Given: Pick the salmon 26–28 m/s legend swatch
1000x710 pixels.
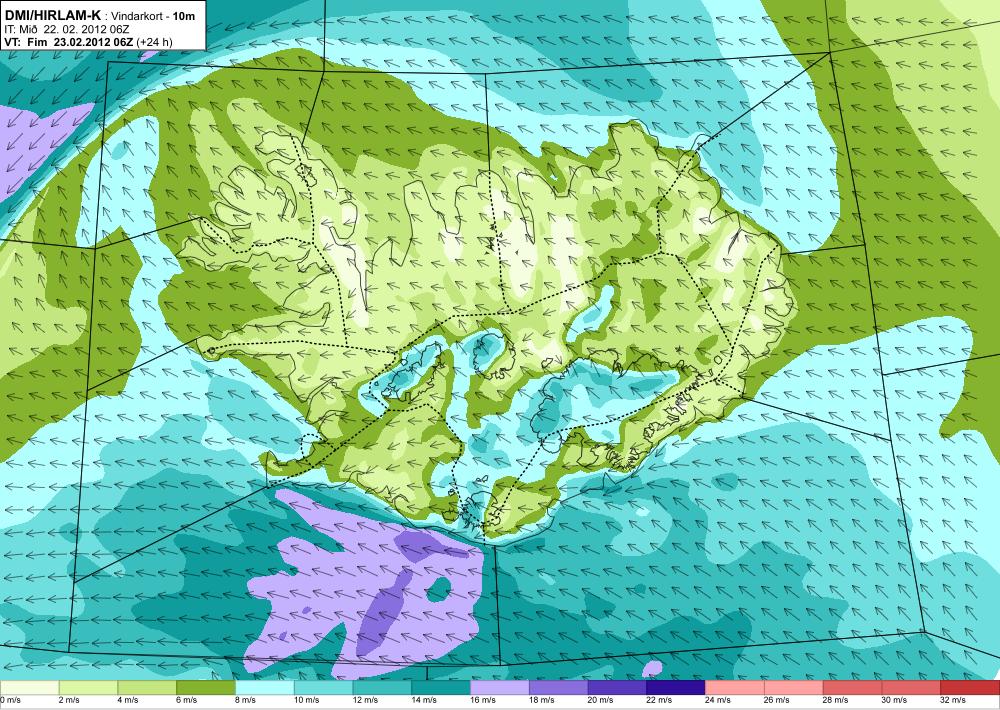Looking at the screenshot, I should (x=794, y=688).
